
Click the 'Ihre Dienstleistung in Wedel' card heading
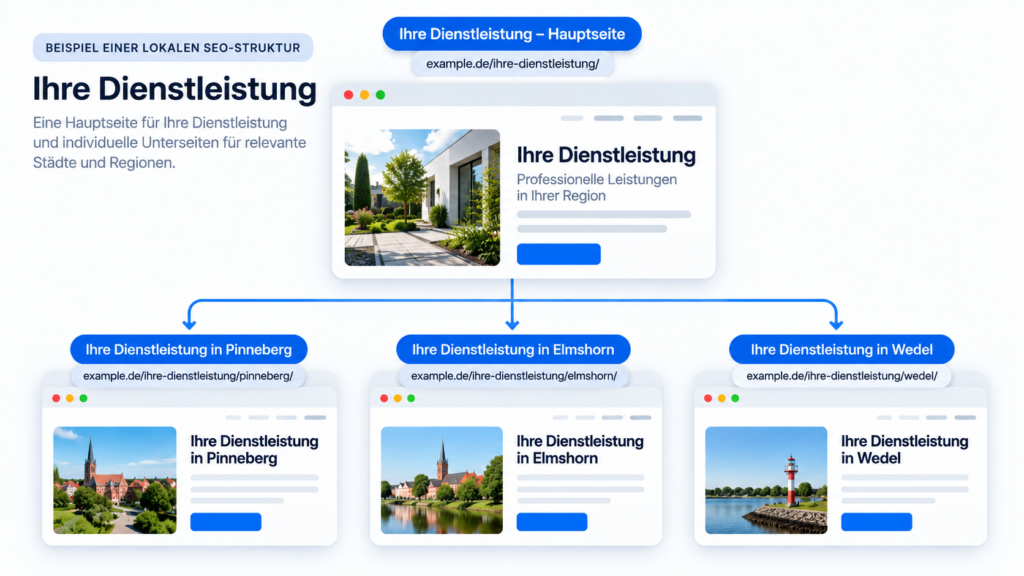coord(904,449)
